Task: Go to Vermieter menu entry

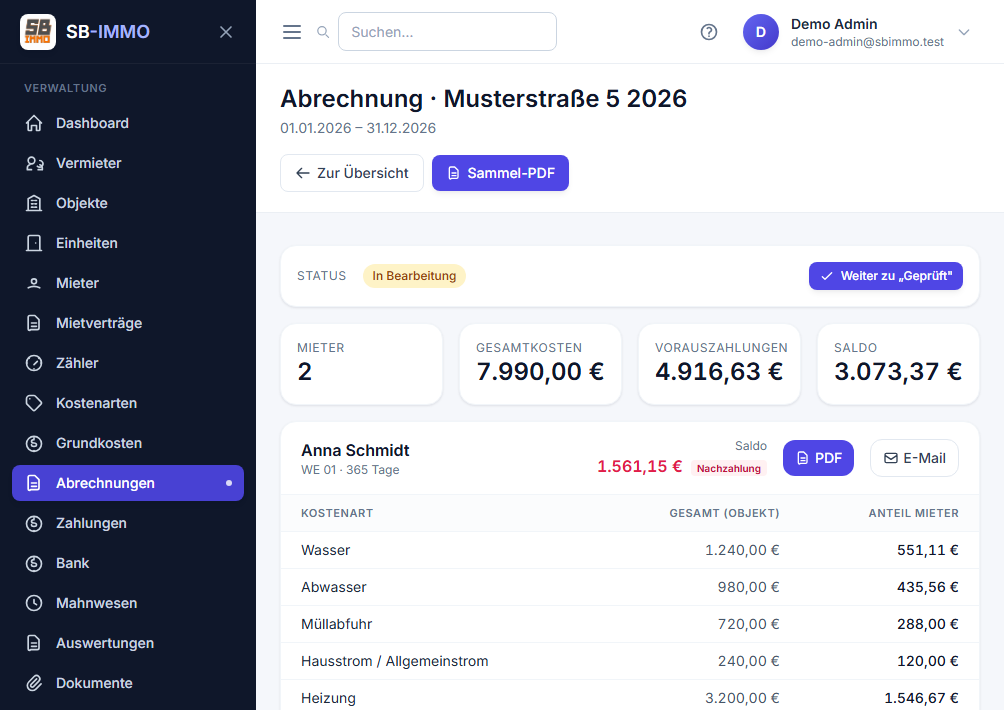Action: pos(128,163)
